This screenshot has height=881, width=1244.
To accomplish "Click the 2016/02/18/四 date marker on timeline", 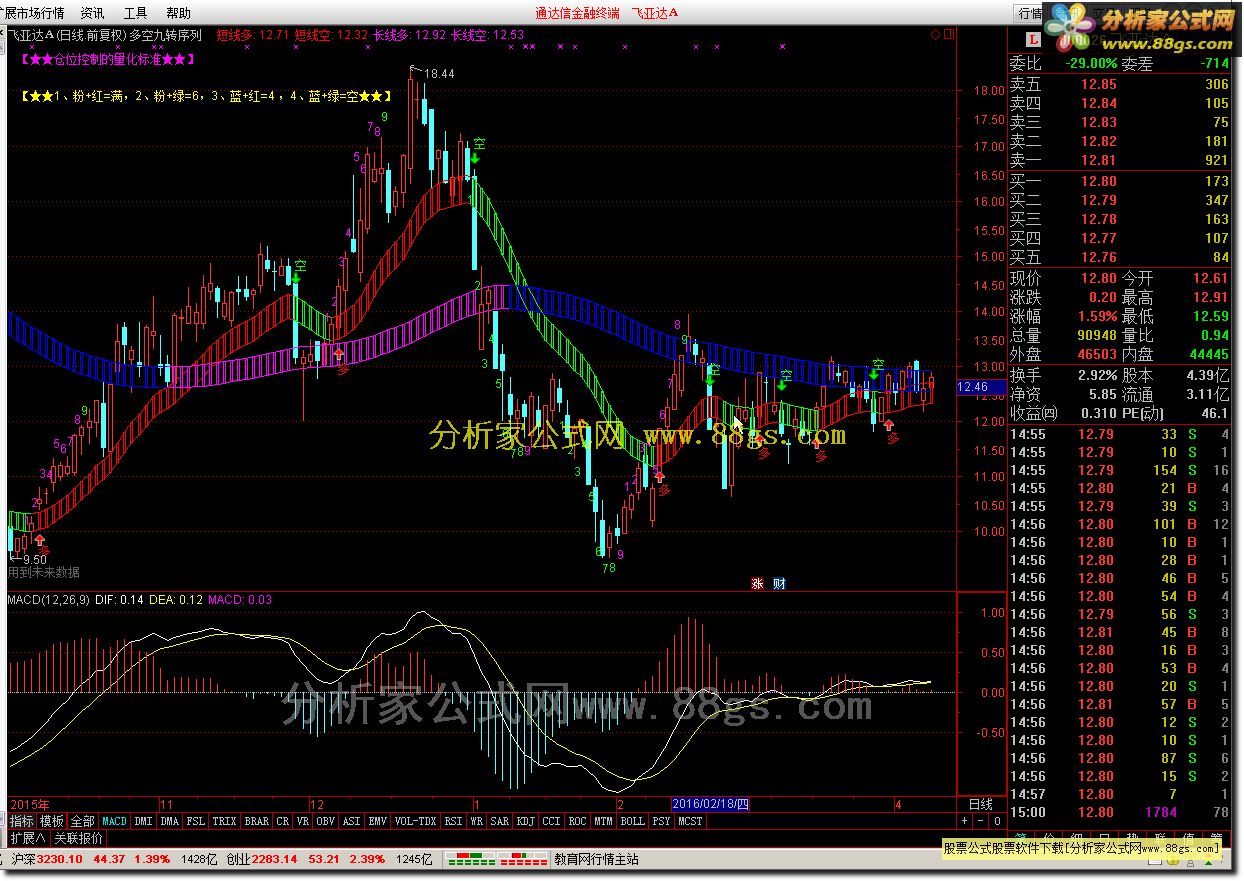I will coord(710,804).
